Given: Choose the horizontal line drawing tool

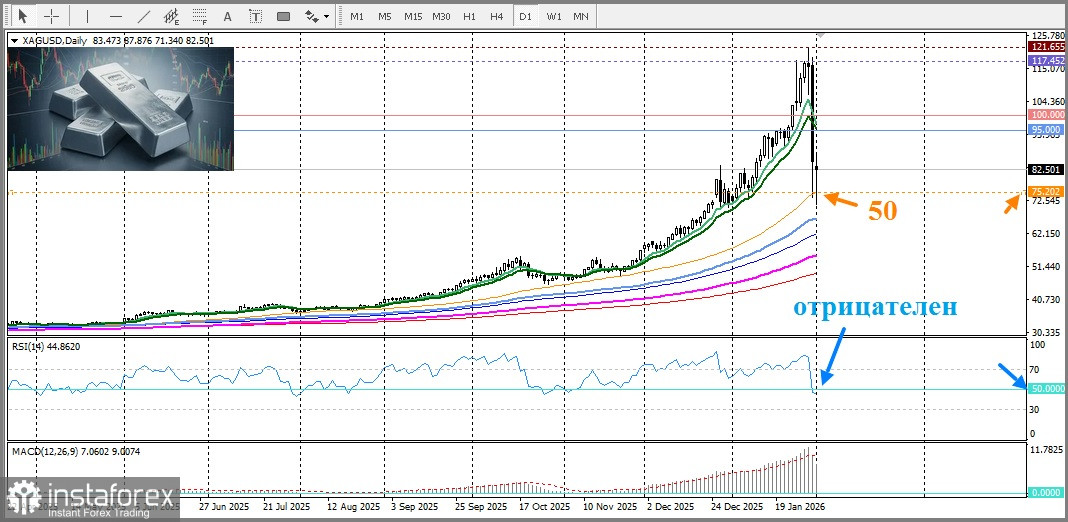Looking at the screenshot, I should [x=116, y=16].
